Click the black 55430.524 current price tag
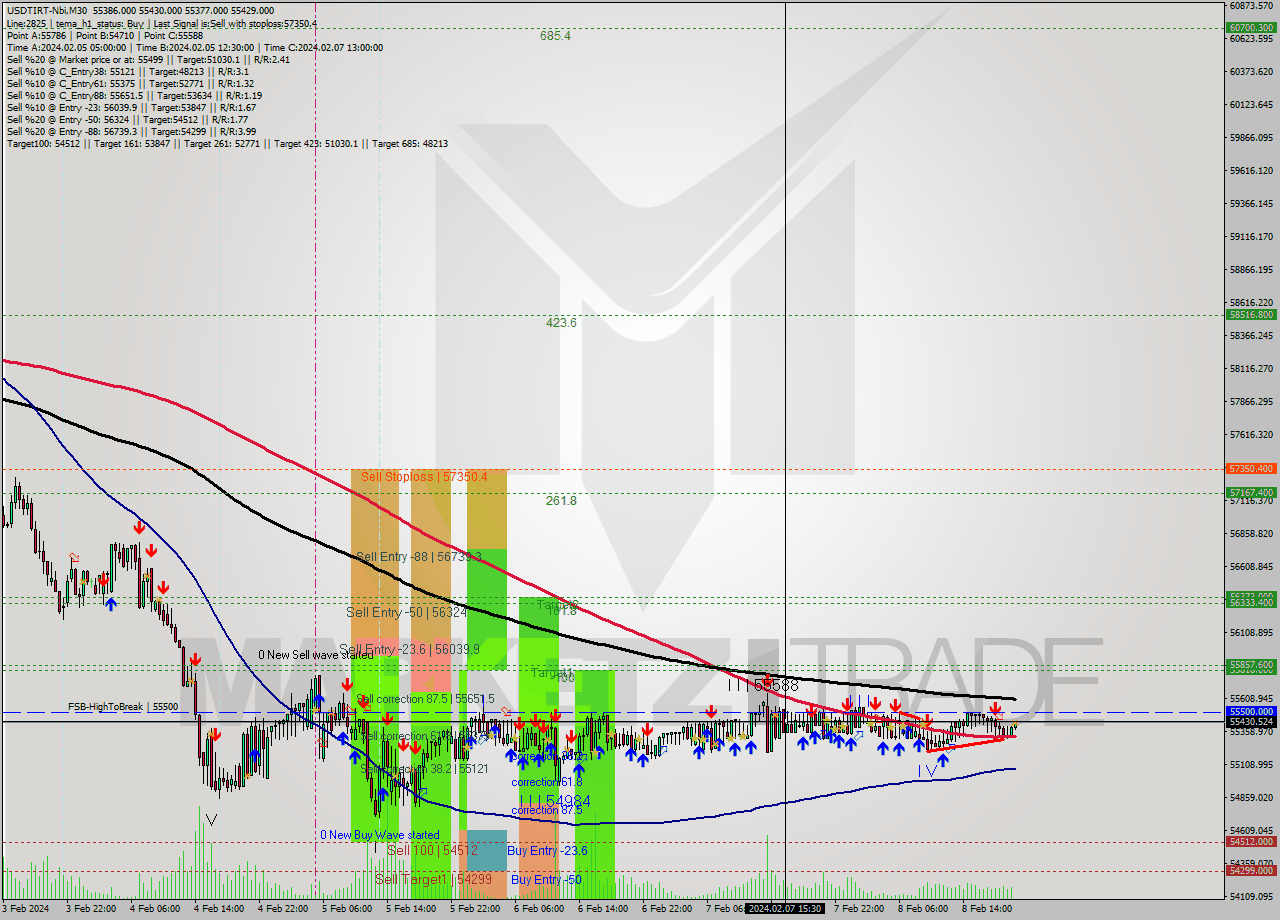The width and height of the screenshot is (1280, 920). [1251, 721]
